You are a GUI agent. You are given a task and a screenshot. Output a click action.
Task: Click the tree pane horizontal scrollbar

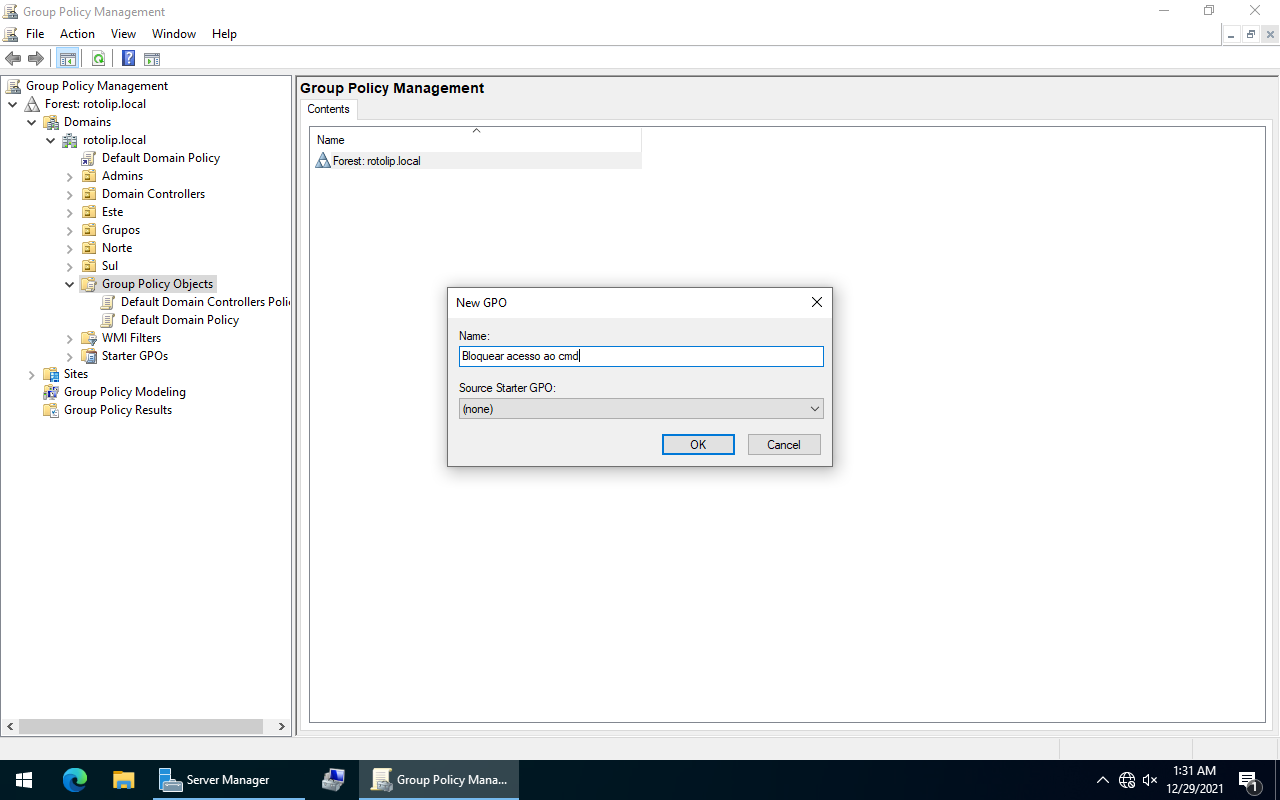click(140, 727)
